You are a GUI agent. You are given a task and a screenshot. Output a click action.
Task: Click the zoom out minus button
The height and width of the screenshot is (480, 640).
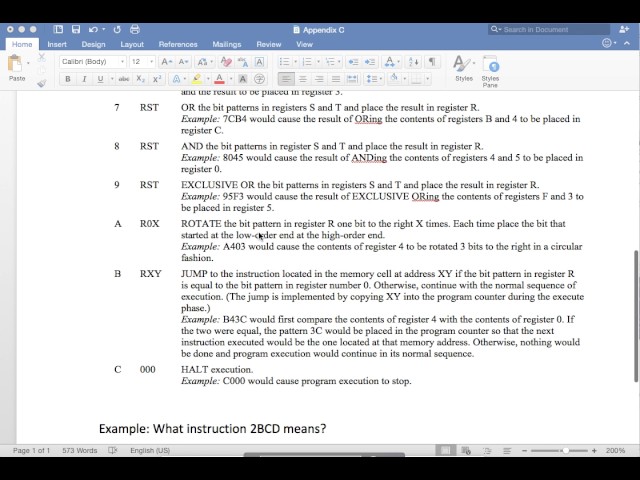pyautogui.click(x=524, y=451)
